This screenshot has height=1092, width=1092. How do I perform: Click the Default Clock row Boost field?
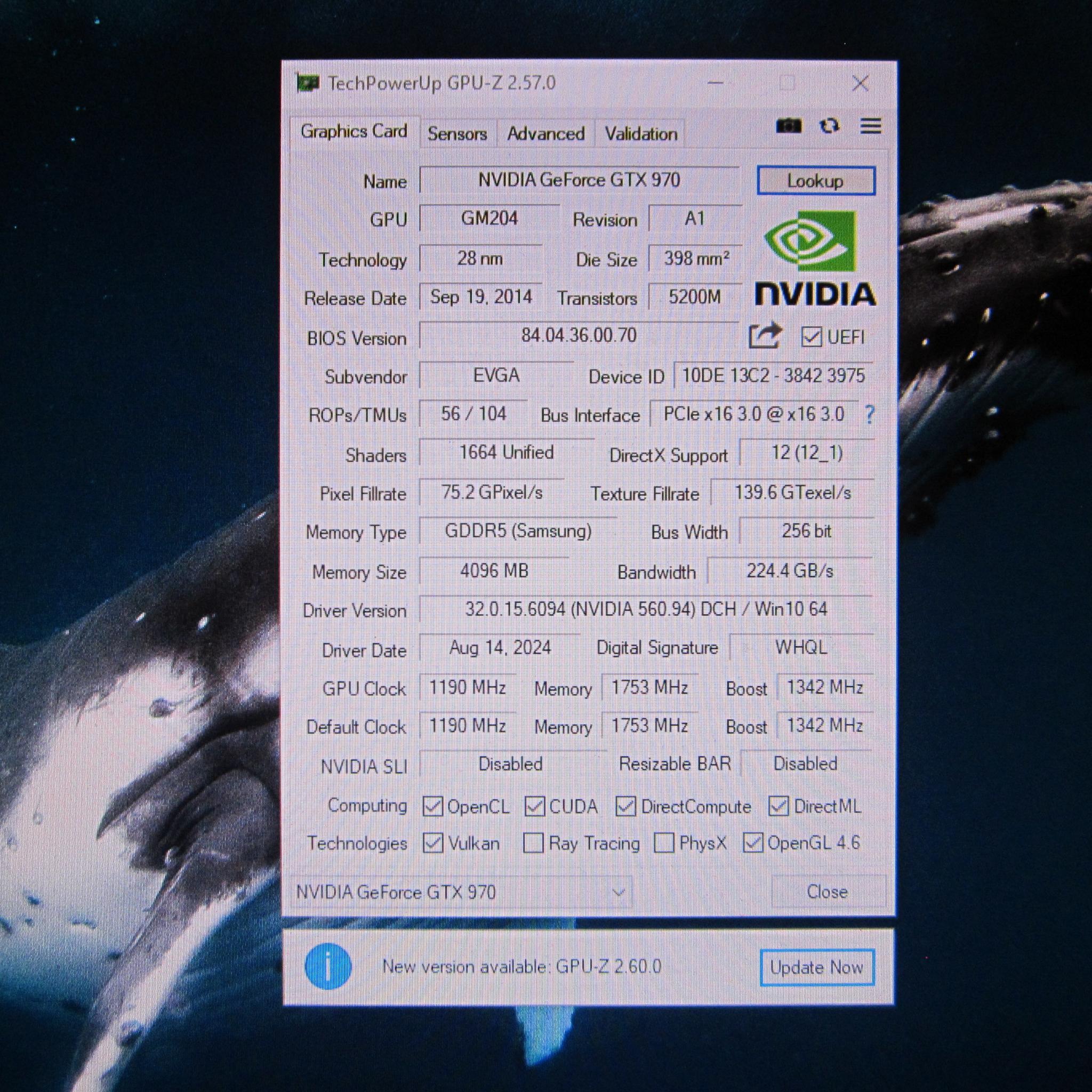(x=826, y=726)
